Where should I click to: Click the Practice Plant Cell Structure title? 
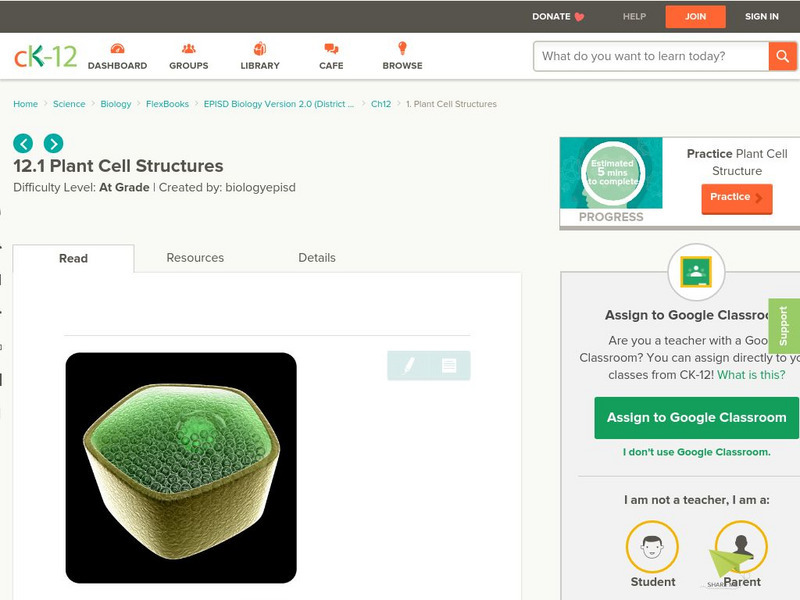pyautogui.click(x=737, y=162)
